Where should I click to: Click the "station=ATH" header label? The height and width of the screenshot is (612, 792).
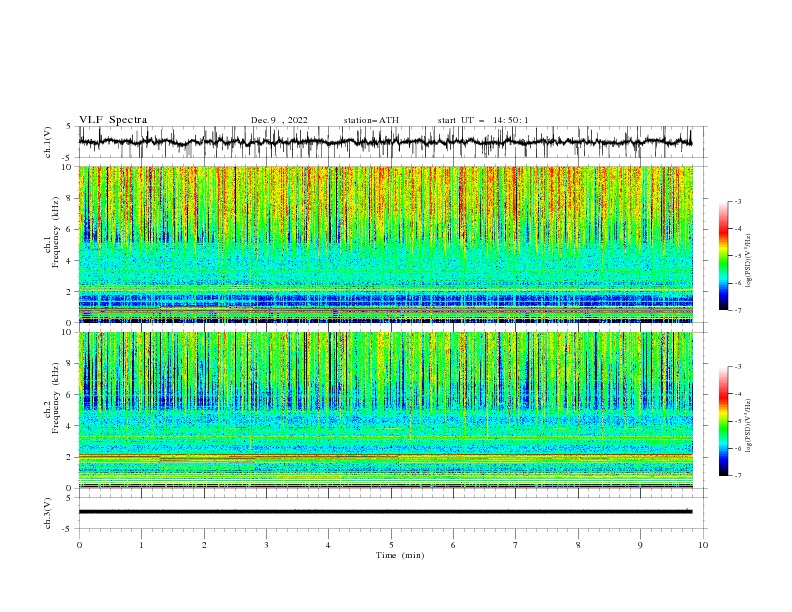pos(371,120)
